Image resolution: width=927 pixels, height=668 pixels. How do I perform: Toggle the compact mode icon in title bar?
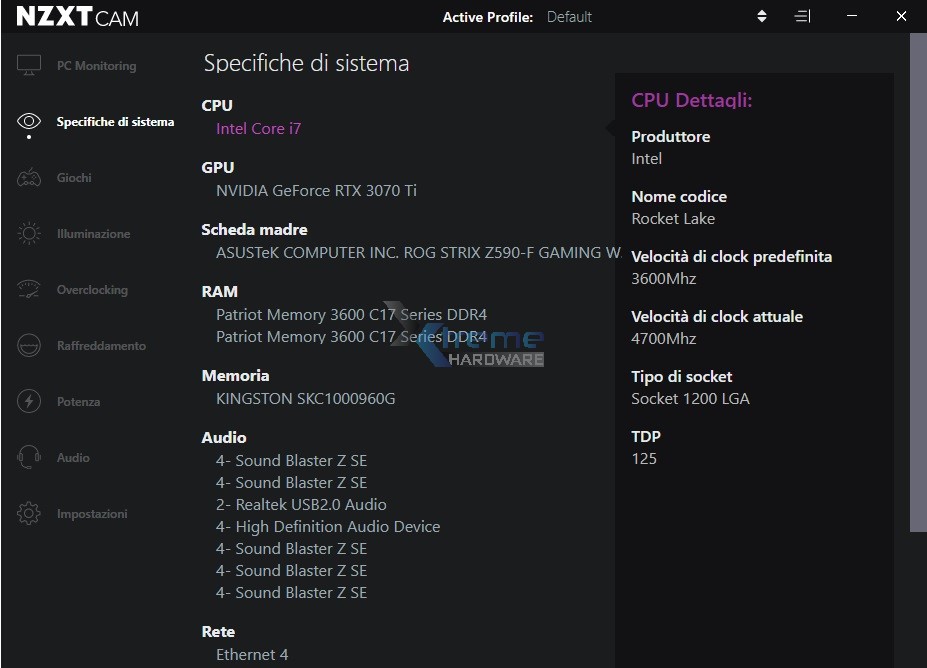tap(802, 17)
